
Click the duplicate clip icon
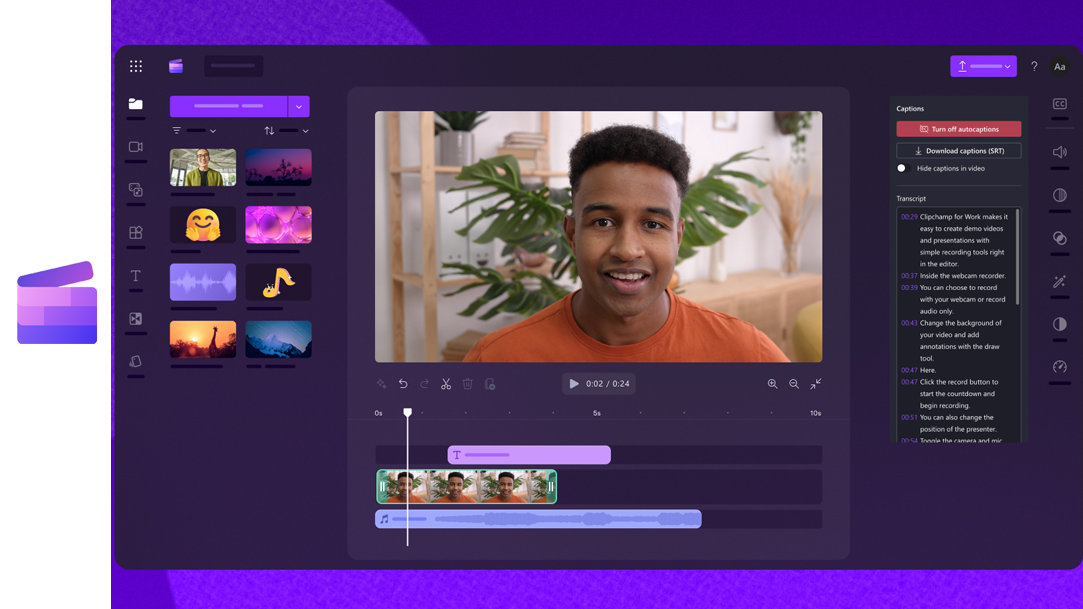click(490, 384)
